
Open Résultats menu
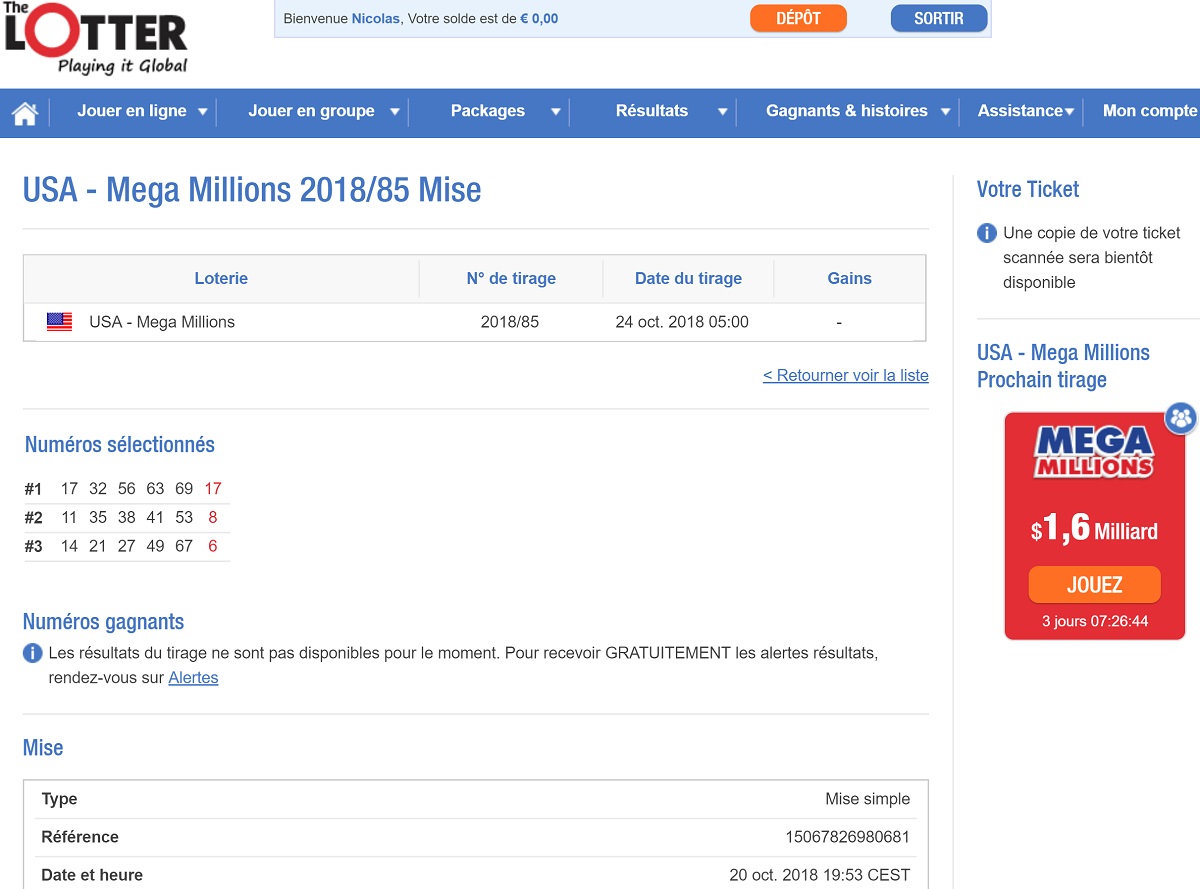pyautogui.click(x=652, y=111)
